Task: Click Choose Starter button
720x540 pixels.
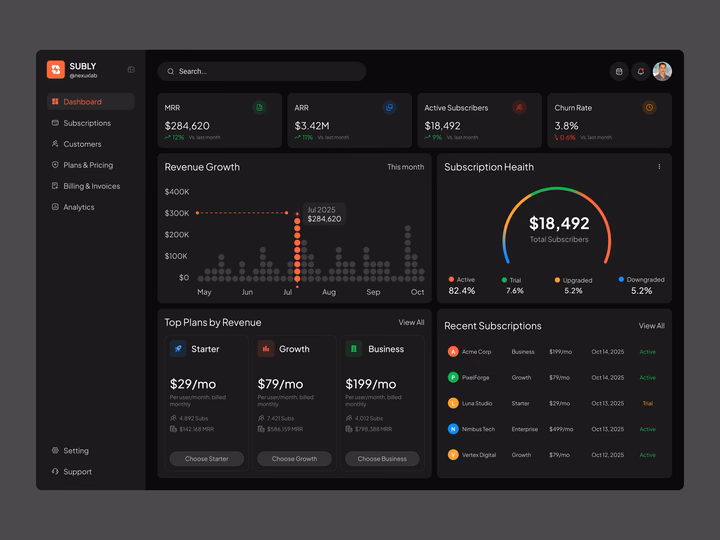Action: pyautogui.click(x=207, y=459)
